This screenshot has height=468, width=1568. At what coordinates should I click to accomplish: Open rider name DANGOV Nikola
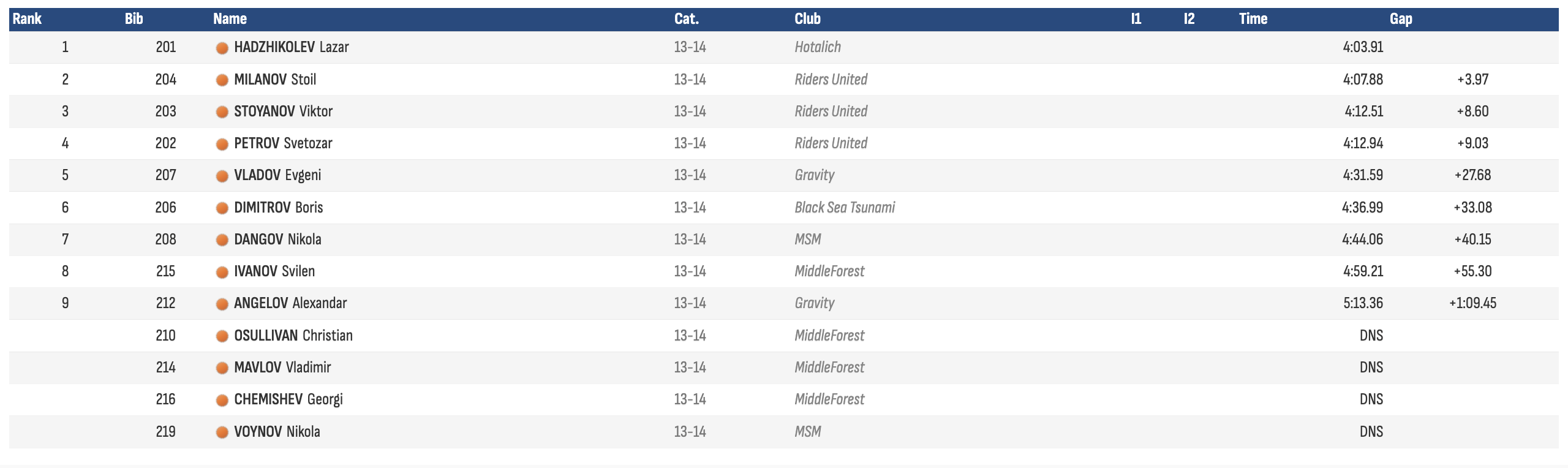click(277, 239)
